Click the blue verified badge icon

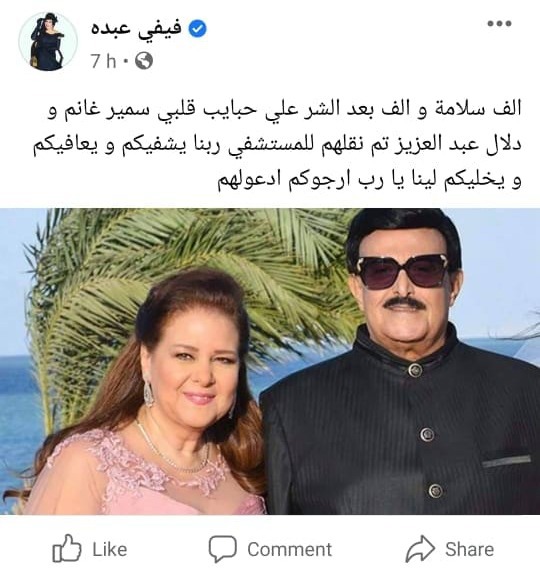click(198, 29)
